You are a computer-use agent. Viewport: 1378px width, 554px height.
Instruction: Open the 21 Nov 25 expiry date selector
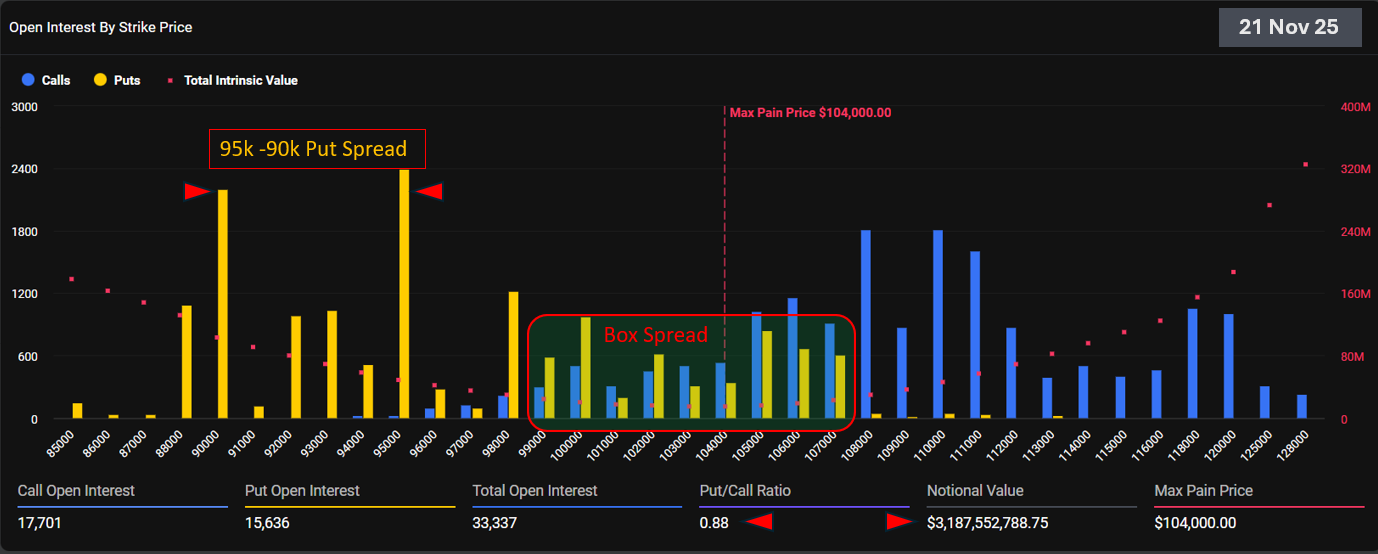pos(1289,27)
